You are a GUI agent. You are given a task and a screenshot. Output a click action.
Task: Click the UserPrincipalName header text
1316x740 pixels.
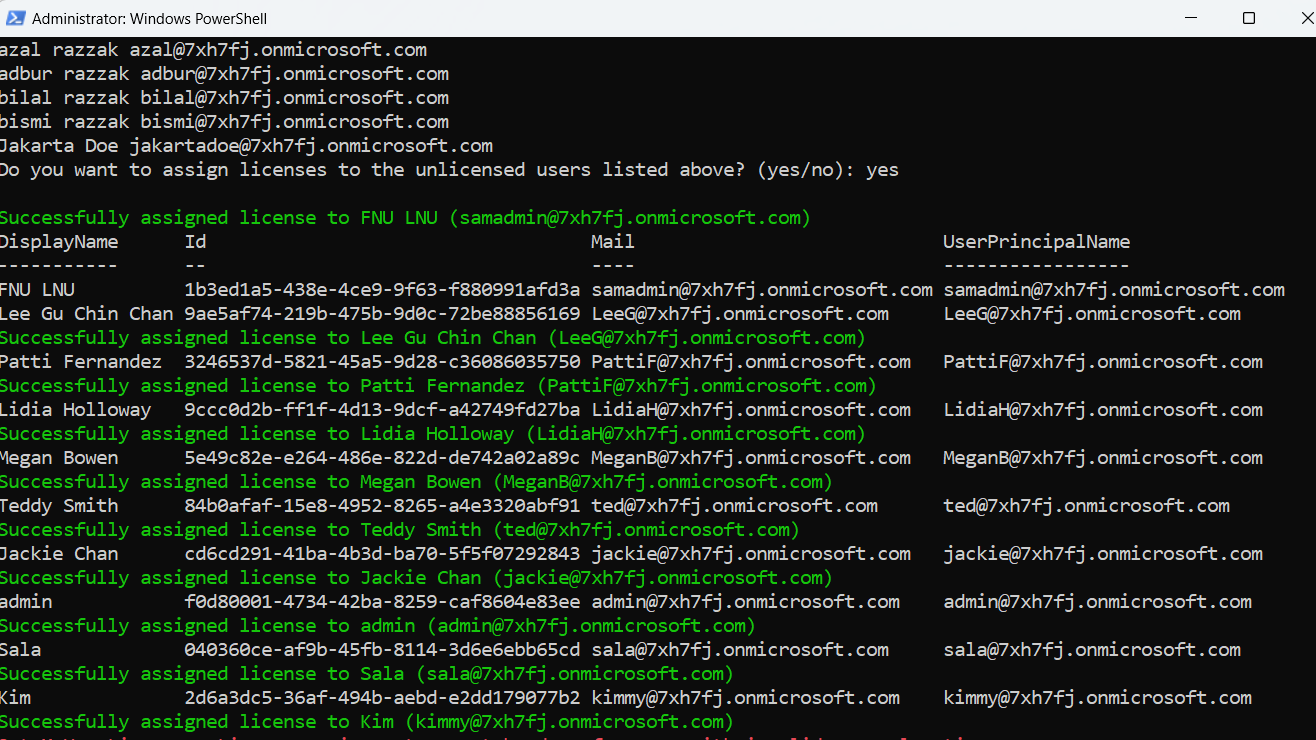click(1037, 241)
